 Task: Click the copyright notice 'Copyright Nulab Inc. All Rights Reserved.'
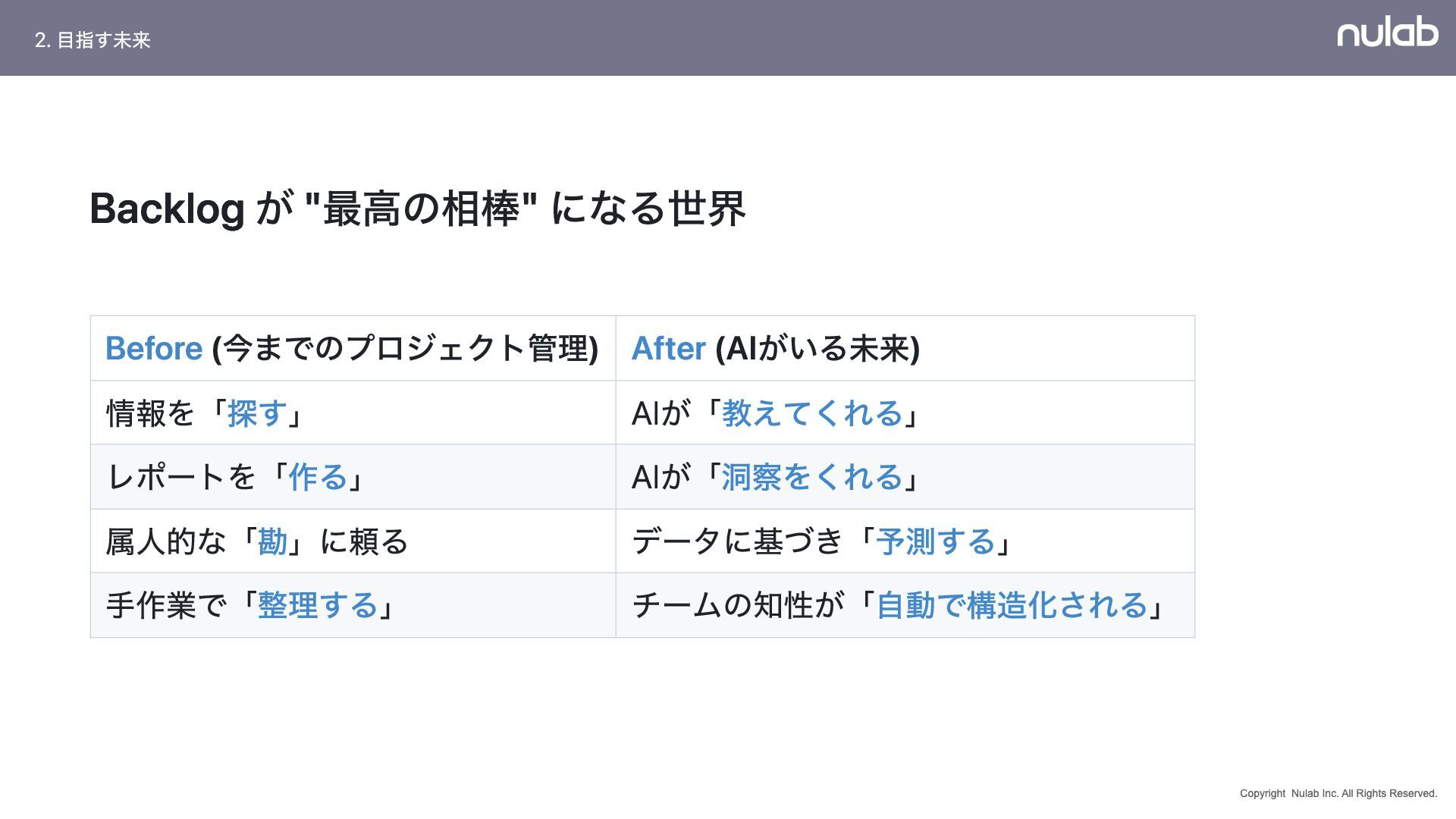(1338, 793)
